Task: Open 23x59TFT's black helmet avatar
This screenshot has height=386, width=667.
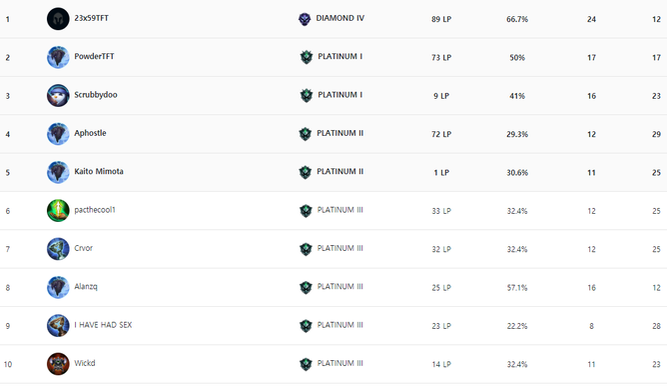Action: pyautogui.click(x=58, y=19)
